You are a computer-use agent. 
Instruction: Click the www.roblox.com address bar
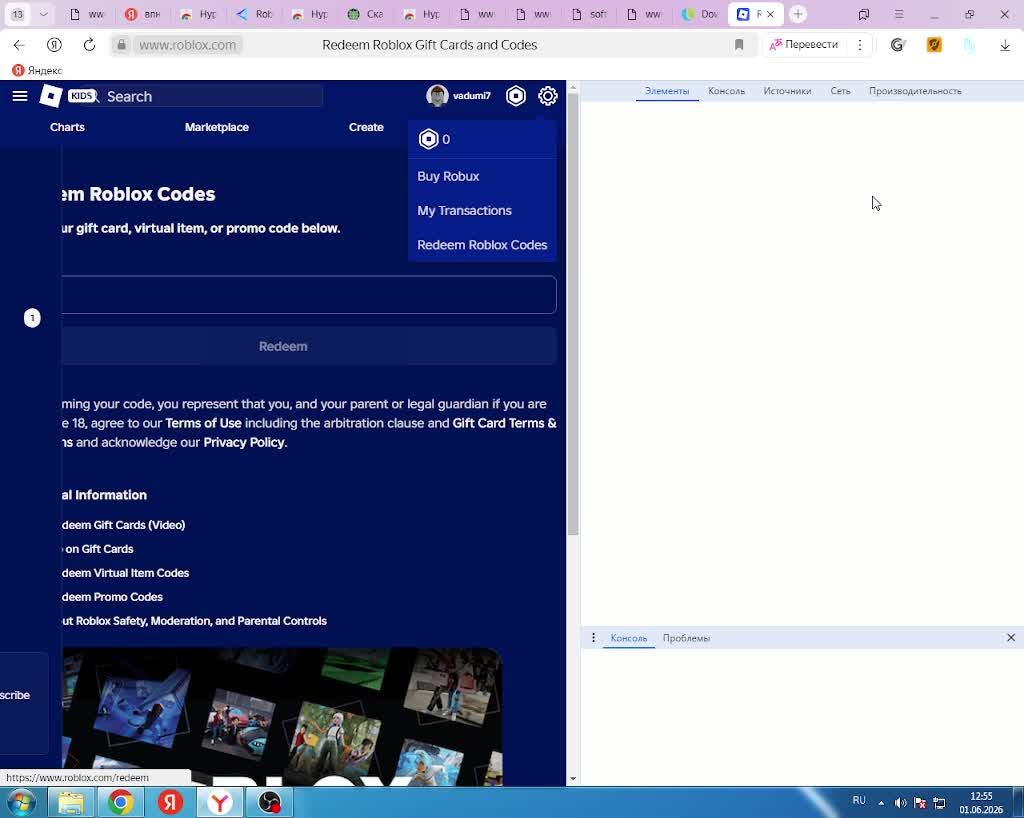187,45
